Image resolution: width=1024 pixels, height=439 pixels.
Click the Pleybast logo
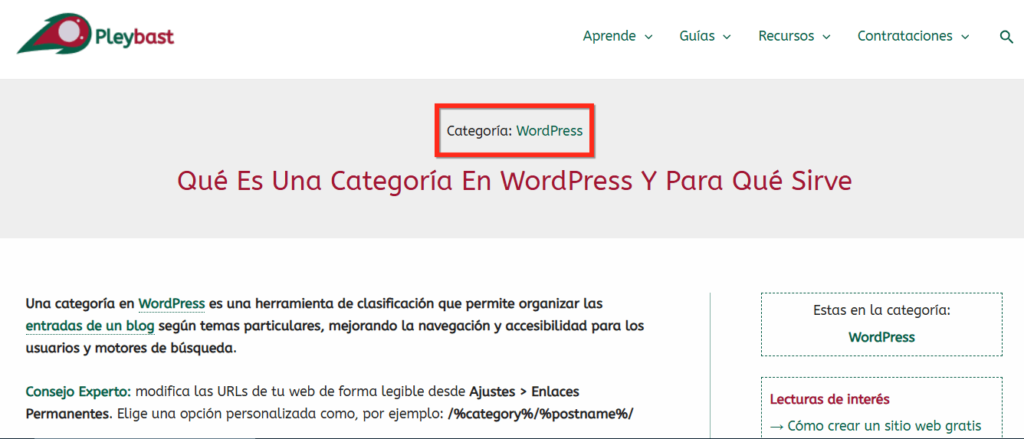(95, 36)
